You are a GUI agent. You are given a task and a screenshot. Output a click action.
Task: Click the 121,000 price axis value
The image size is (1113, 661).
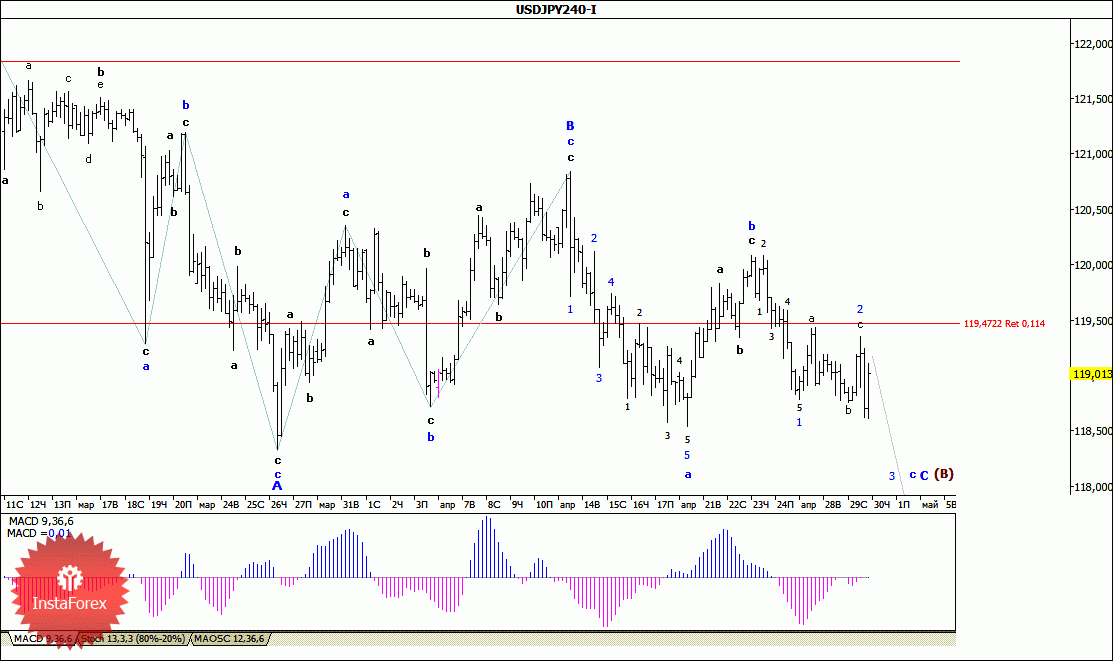(x=1093, y=154)
